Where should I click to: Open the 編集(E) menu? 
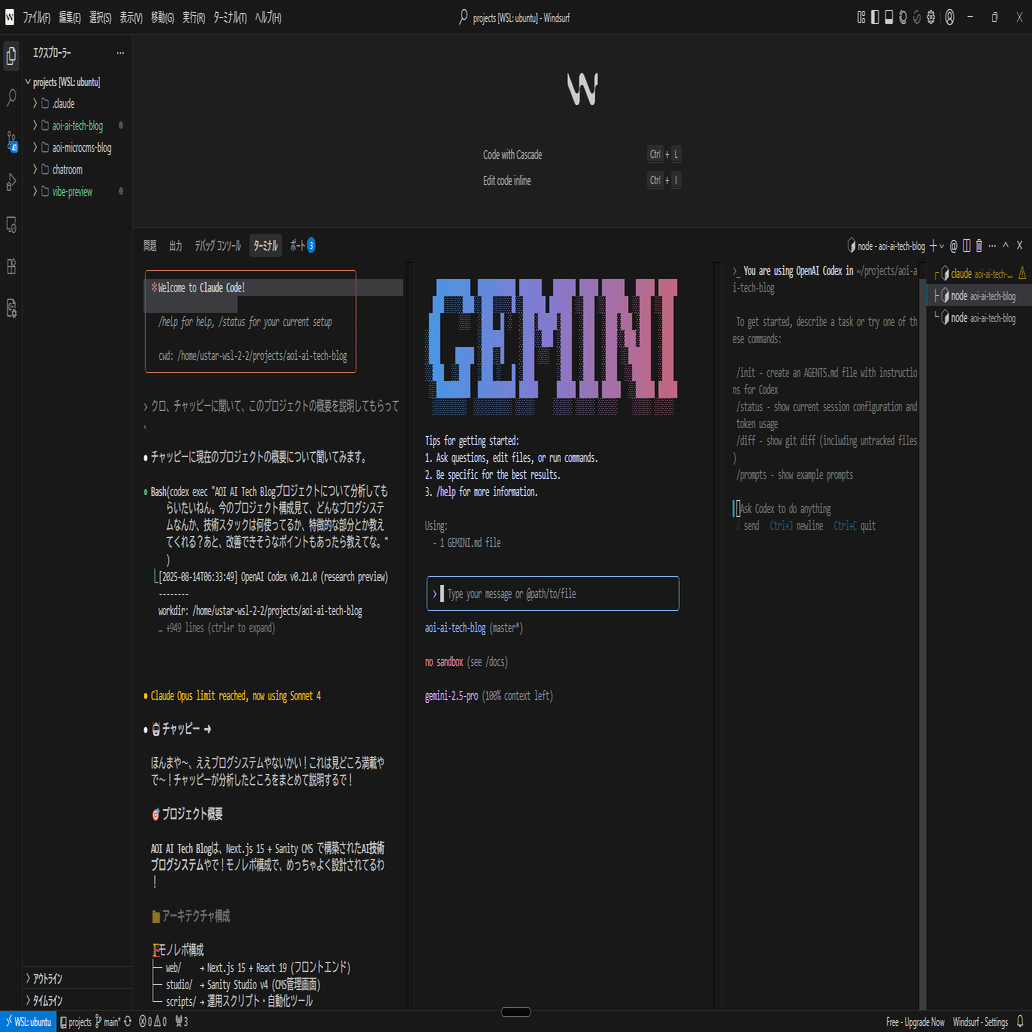coord(70,18)
